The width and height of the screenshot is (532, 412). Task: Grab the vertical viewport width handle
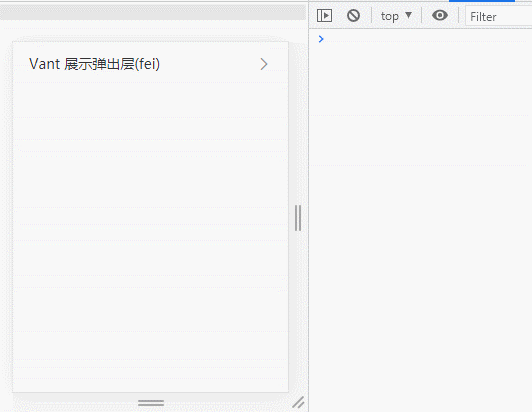click(x=298, y=218)
